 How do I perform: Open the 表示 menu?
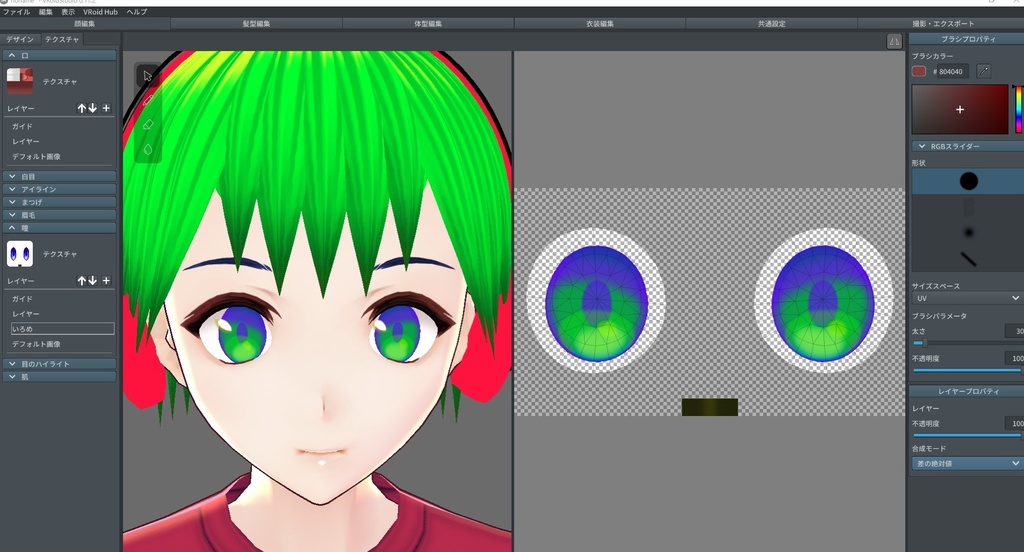68,12
